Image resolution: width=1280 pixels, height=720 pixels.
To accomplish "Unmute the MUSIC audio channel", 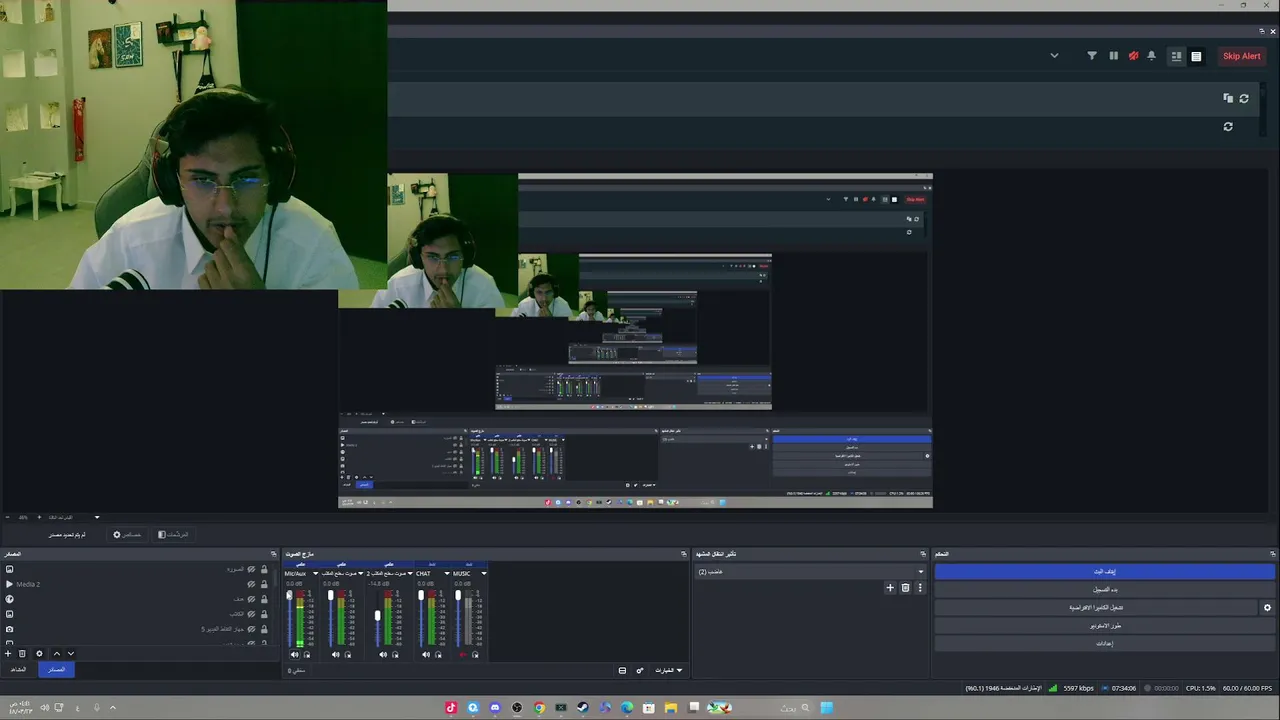I will [463, 655].
